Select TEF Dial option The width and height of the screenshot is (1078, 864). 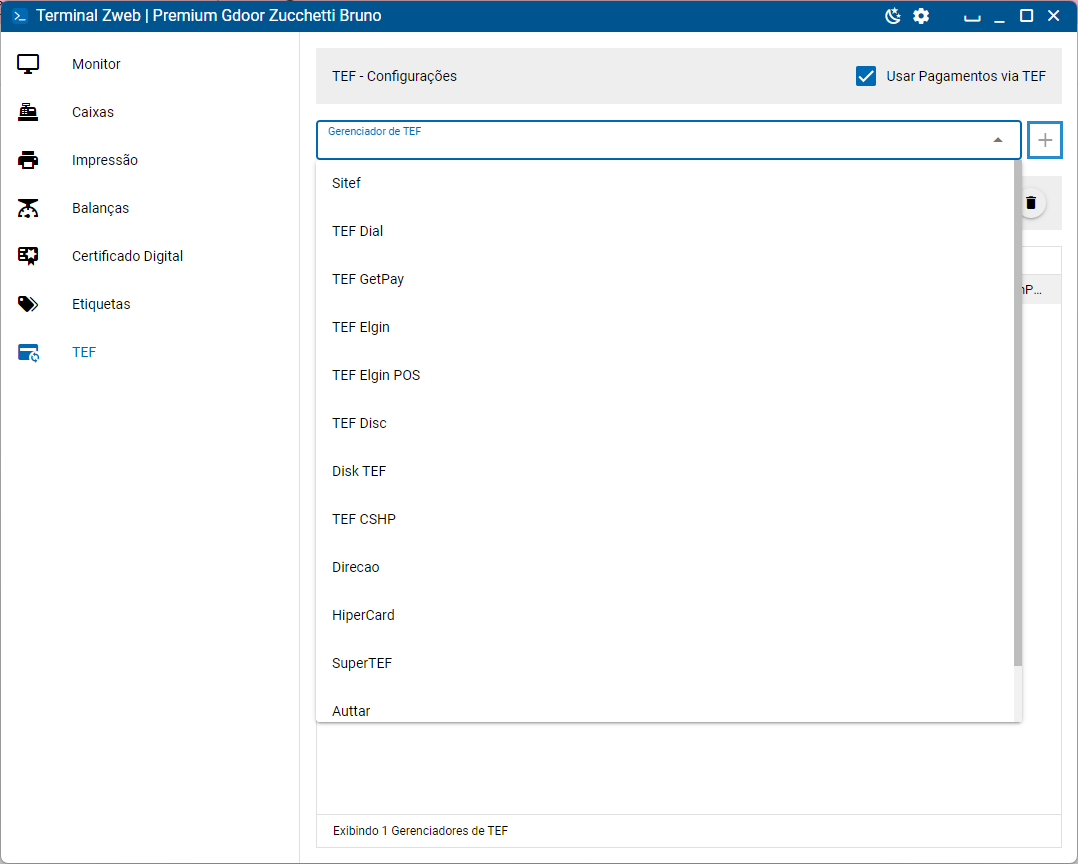click(665, 231)
